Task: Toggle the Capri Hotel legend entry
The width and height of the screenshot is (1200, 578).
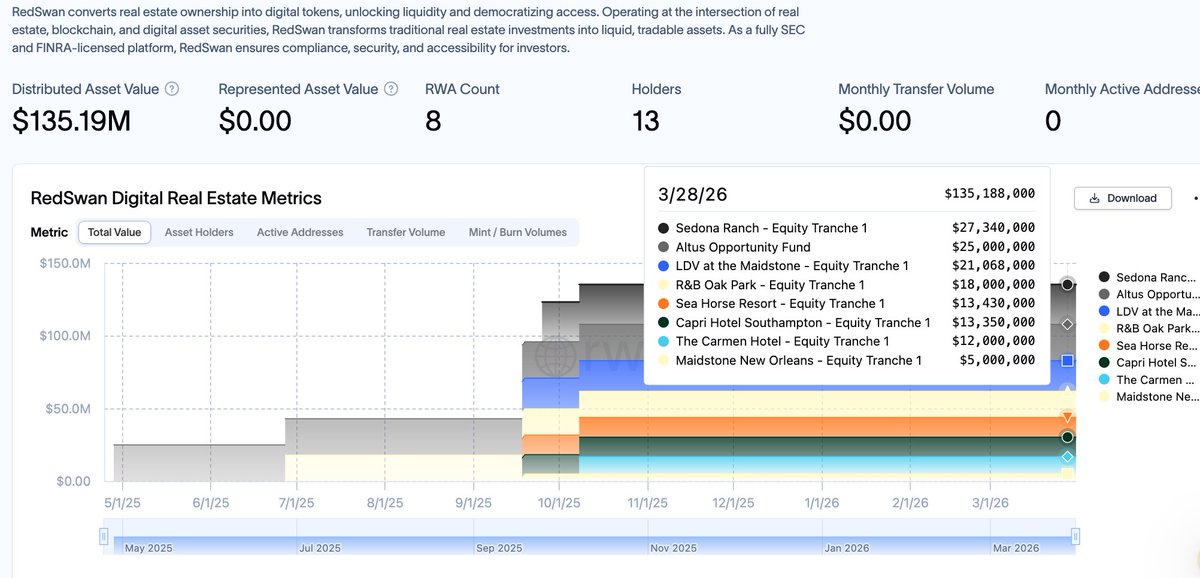Action: click(x=1147, y=362)
